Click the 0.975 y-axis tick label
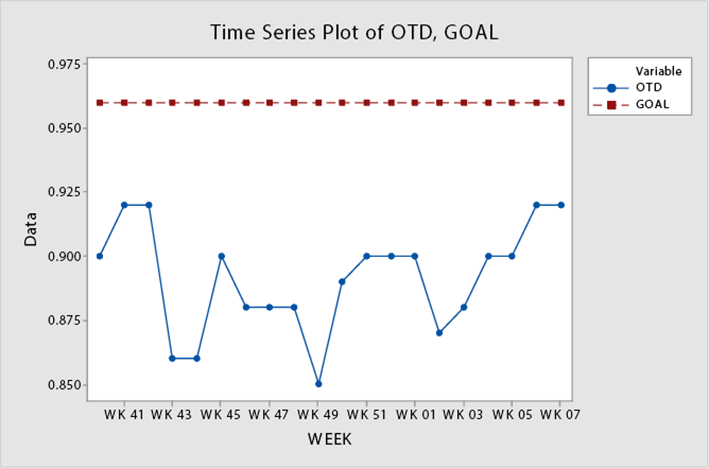 tap(62, 64)
